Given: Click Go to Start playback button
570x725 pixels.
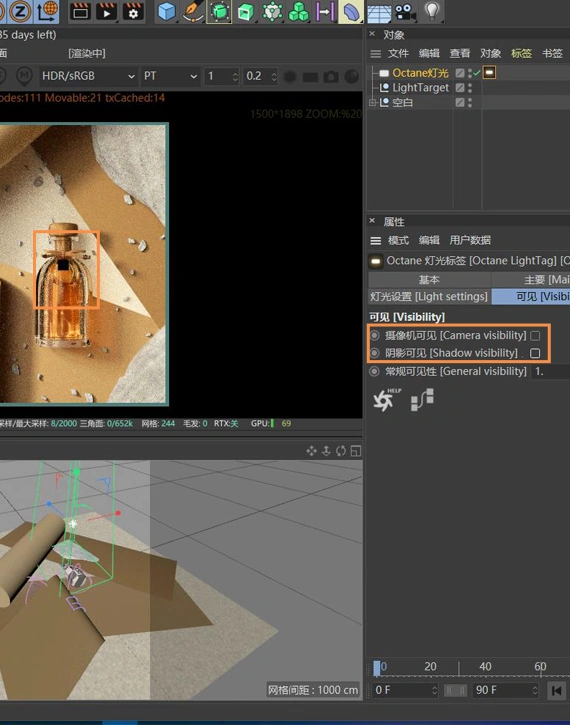Looking at the screenshot, I should tap(556, 691).
